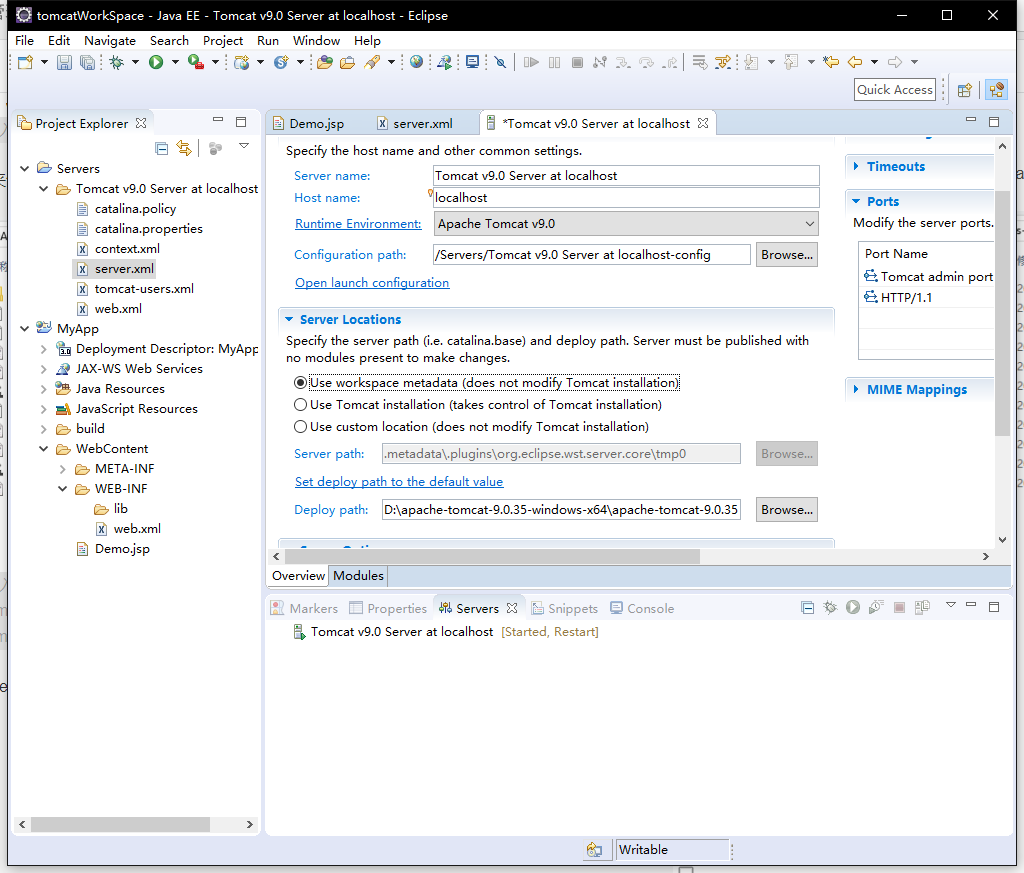This screenshot has height=873, width=1024.
Task: Start the server in debug mode from Servers view
Action: point(830,607)
